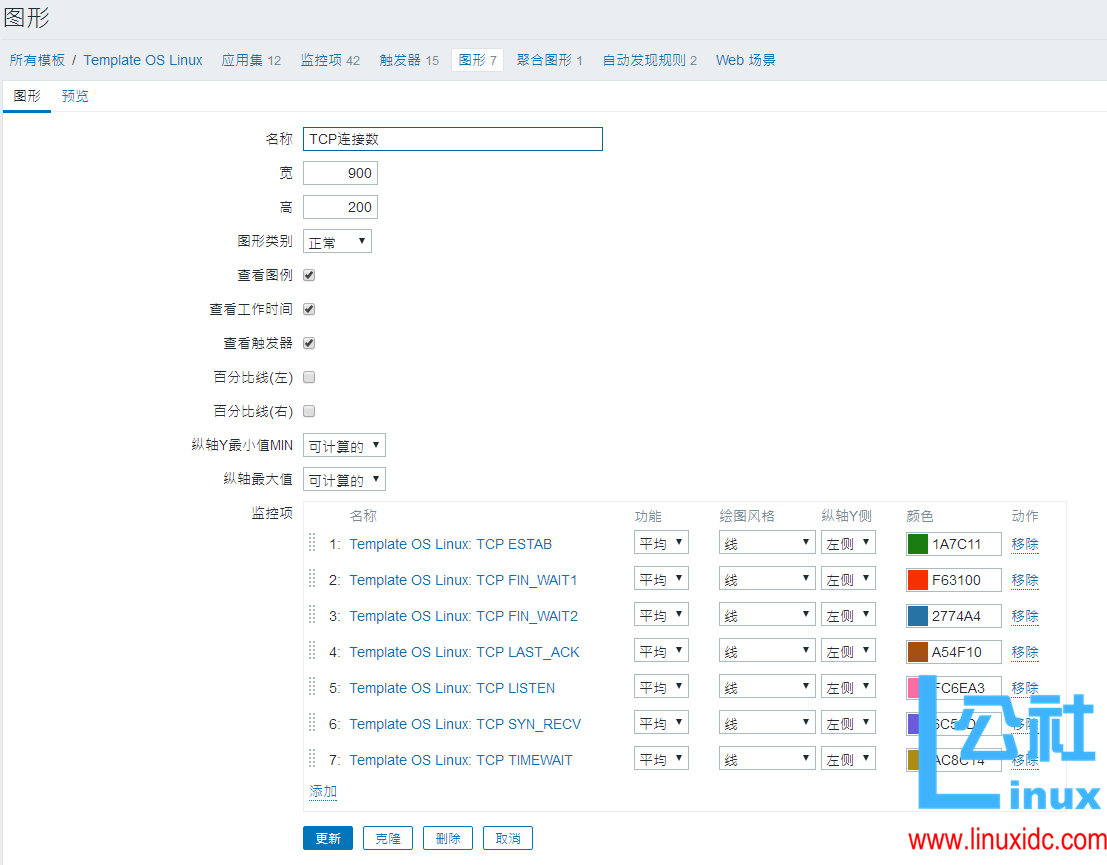Viewport: 1107px width, 865px height.
Task: Click drag handle for TCP SYN_RECV row
Action: pyautogui.click(x=312, y=723)
